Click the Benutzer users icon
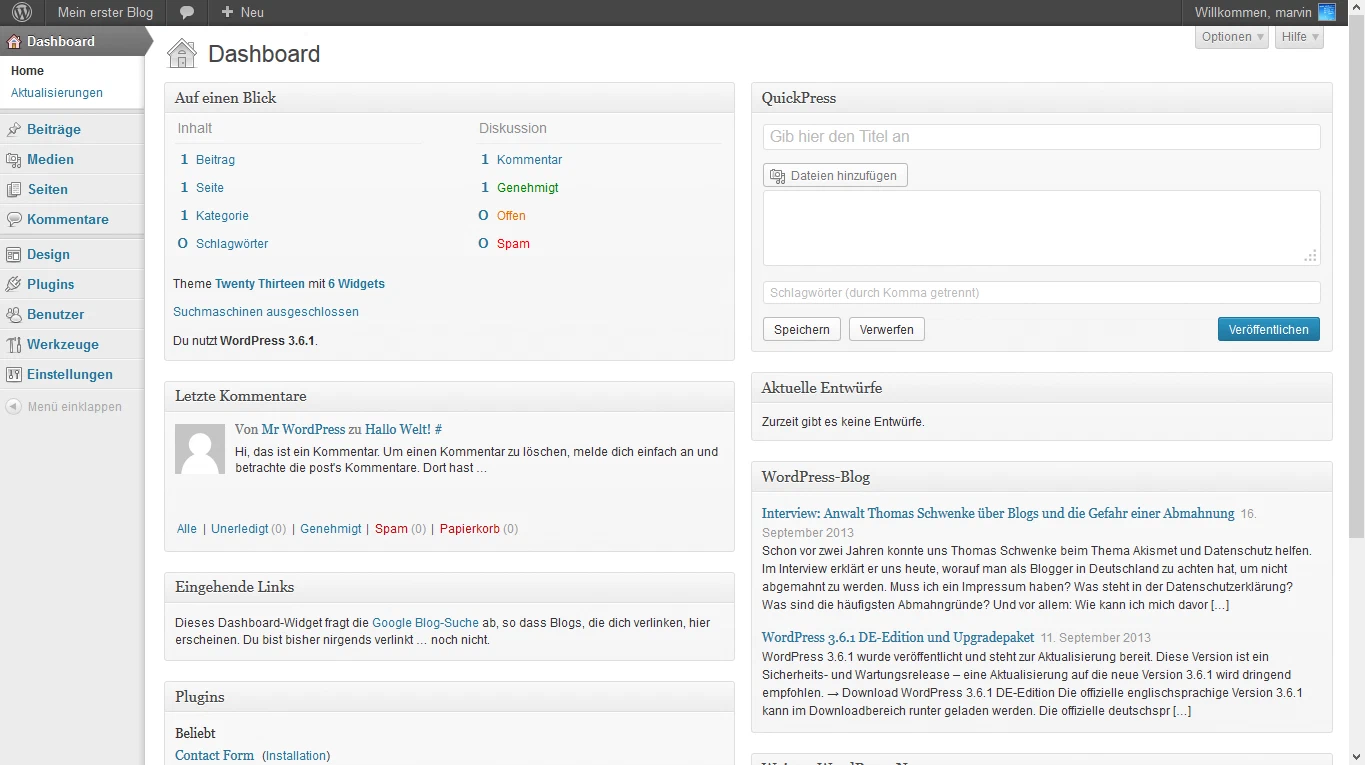 point(14,314)
